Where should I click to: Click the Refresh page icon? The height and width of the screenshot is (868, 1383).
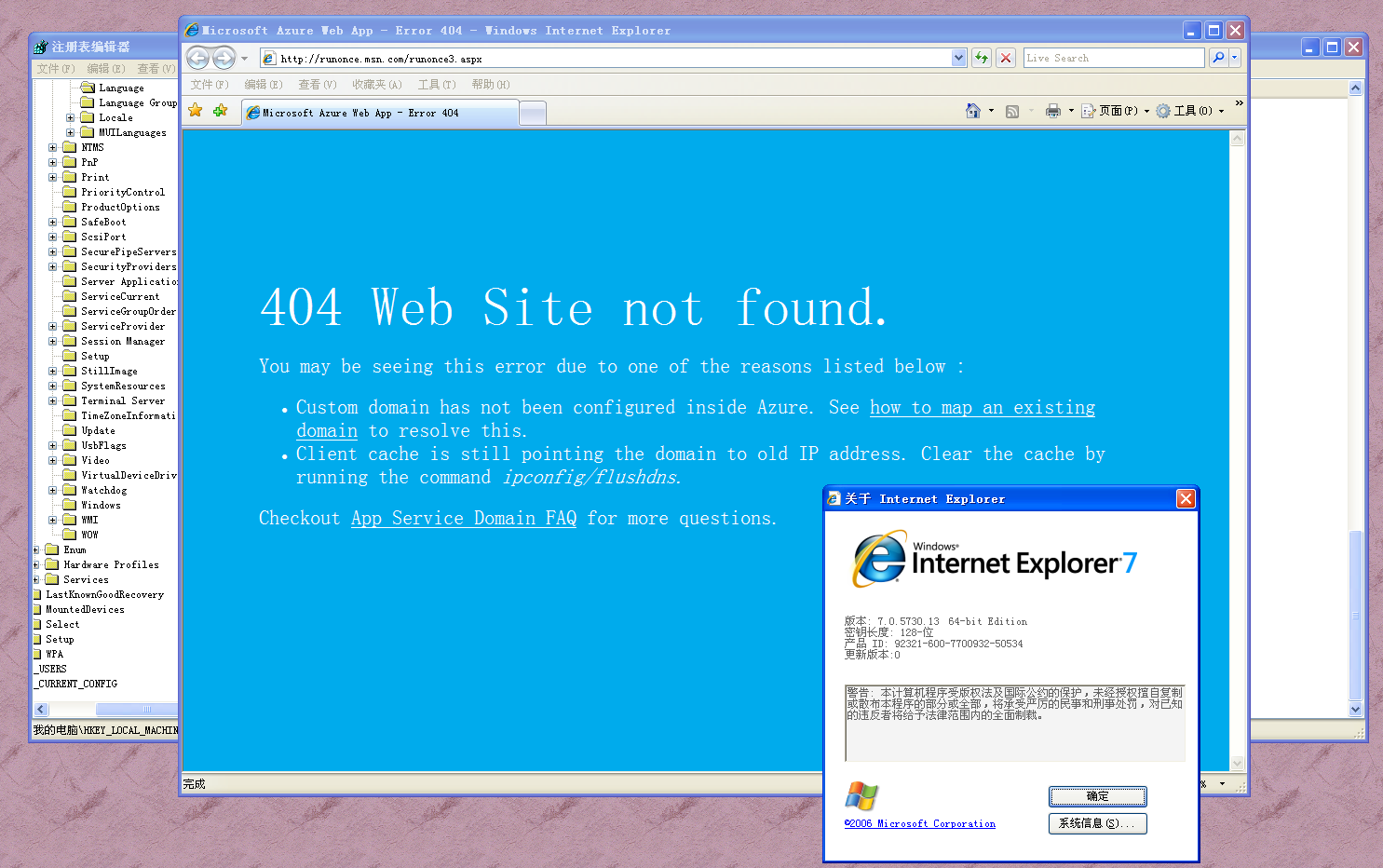pos(982,58)
